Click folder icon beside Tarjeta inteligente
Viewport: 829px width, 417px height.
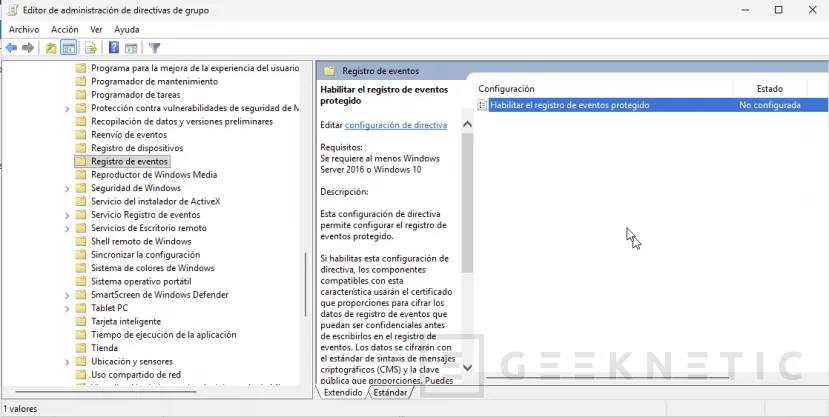80,321
